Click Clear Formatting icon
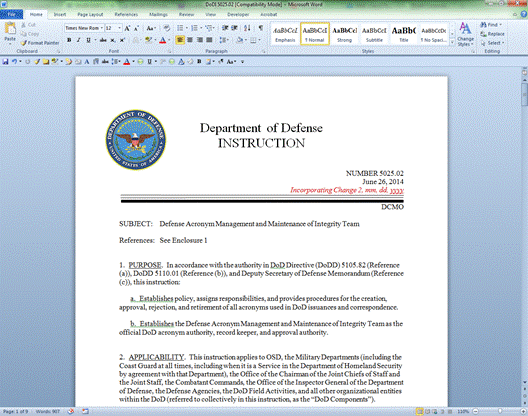528x416 pixels. (166, 28)
